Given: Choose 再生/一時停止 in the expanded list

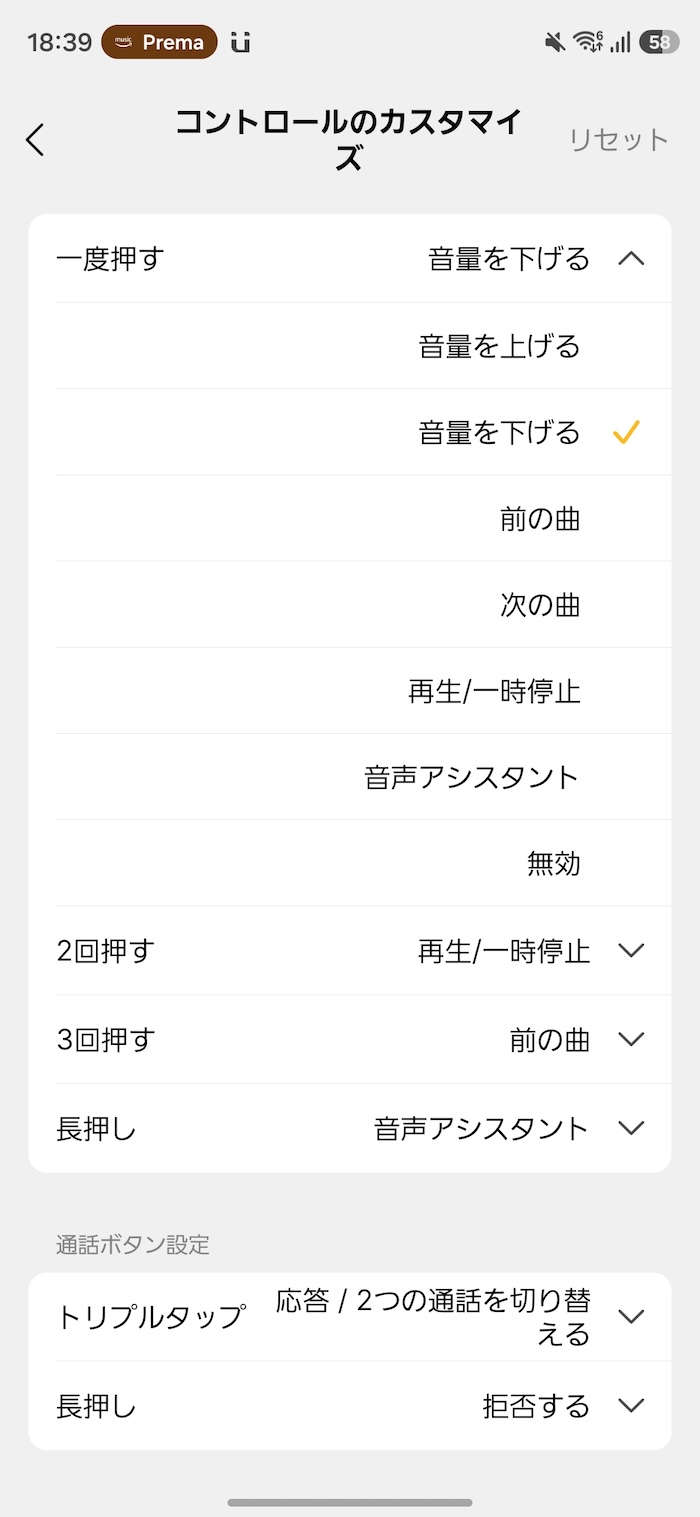Looking at the screenshot, I should tap(494, 691).
